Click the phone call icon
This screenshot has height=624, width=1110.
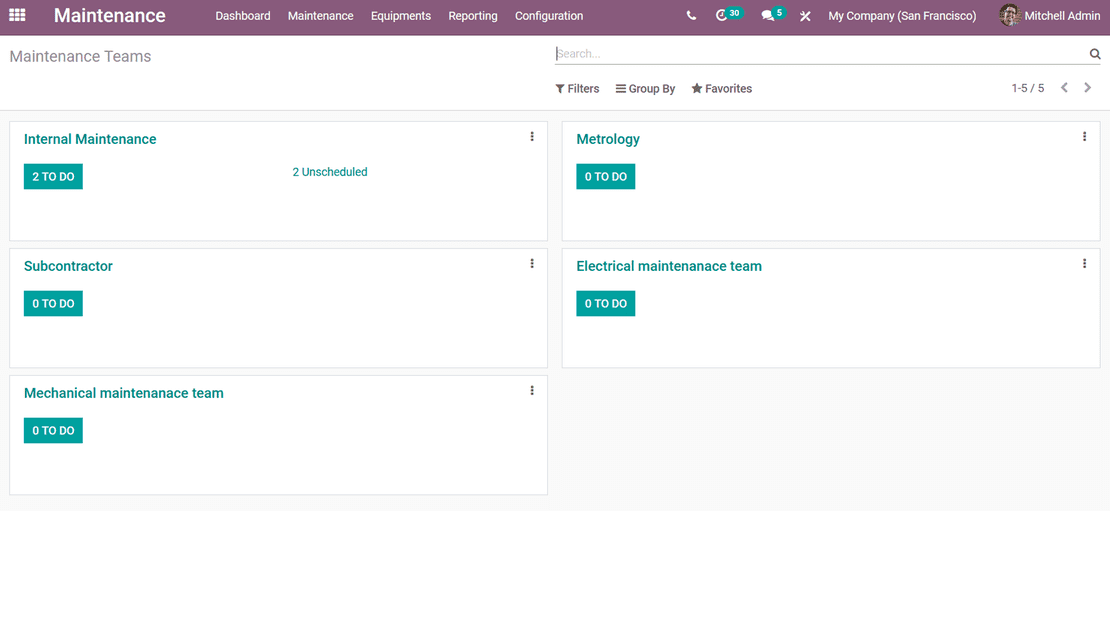[x=691, y=16]
